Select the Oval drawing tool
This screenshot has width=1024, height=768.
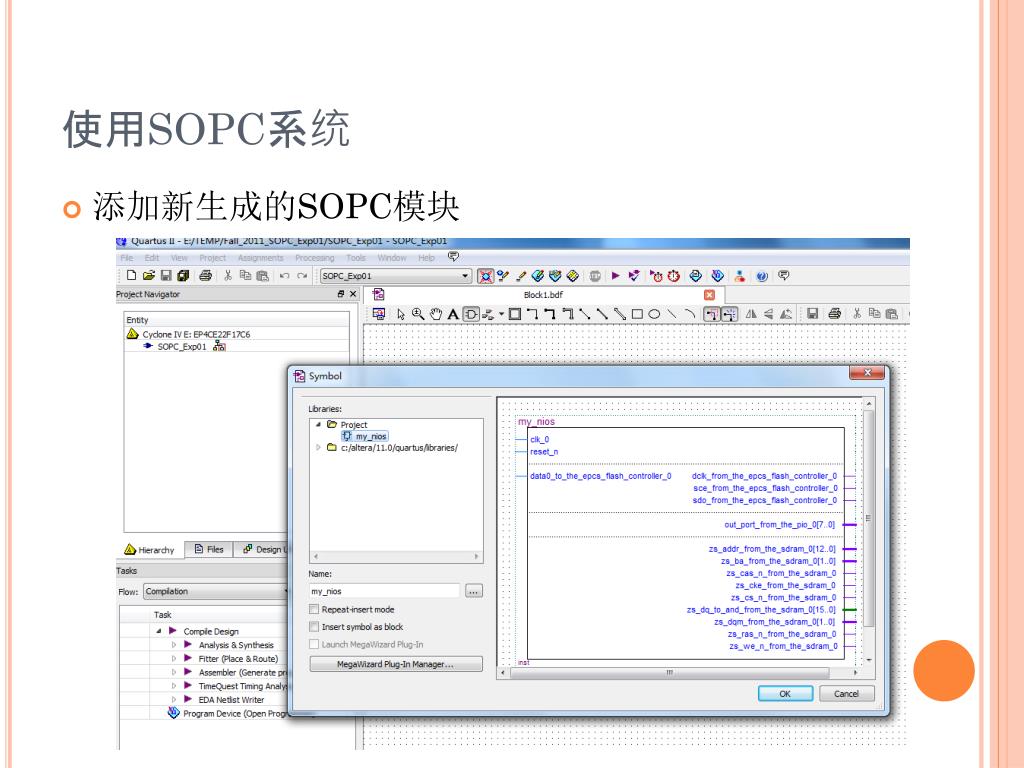[x=654, y=314]
